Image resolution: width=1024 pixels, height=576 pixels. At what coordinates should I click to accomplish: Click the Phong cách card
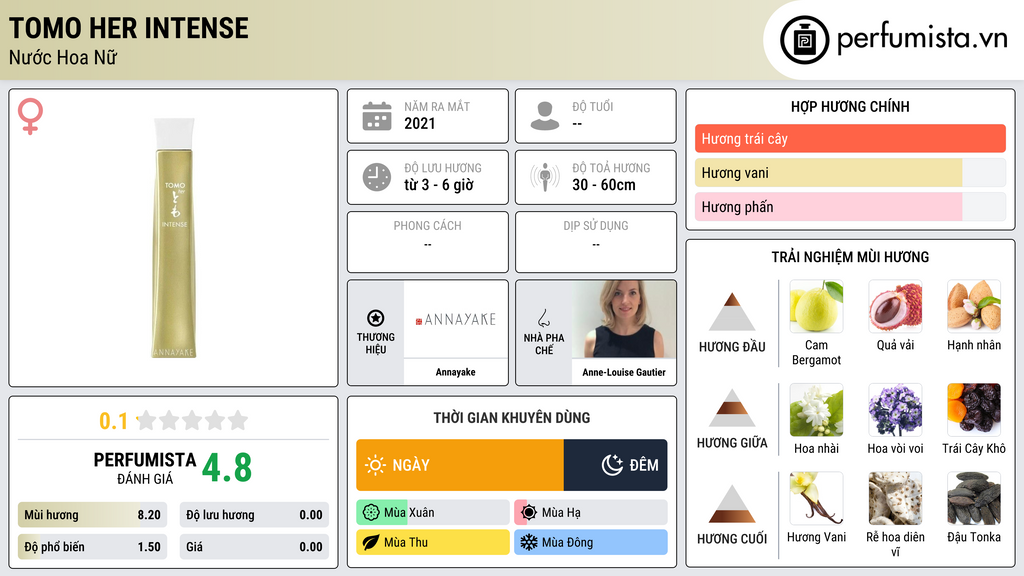coord(428,242)
